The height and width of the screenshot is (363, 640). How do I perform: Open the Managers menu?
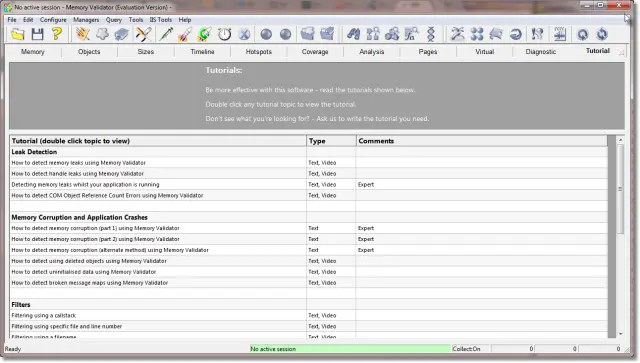coord(86,20)
